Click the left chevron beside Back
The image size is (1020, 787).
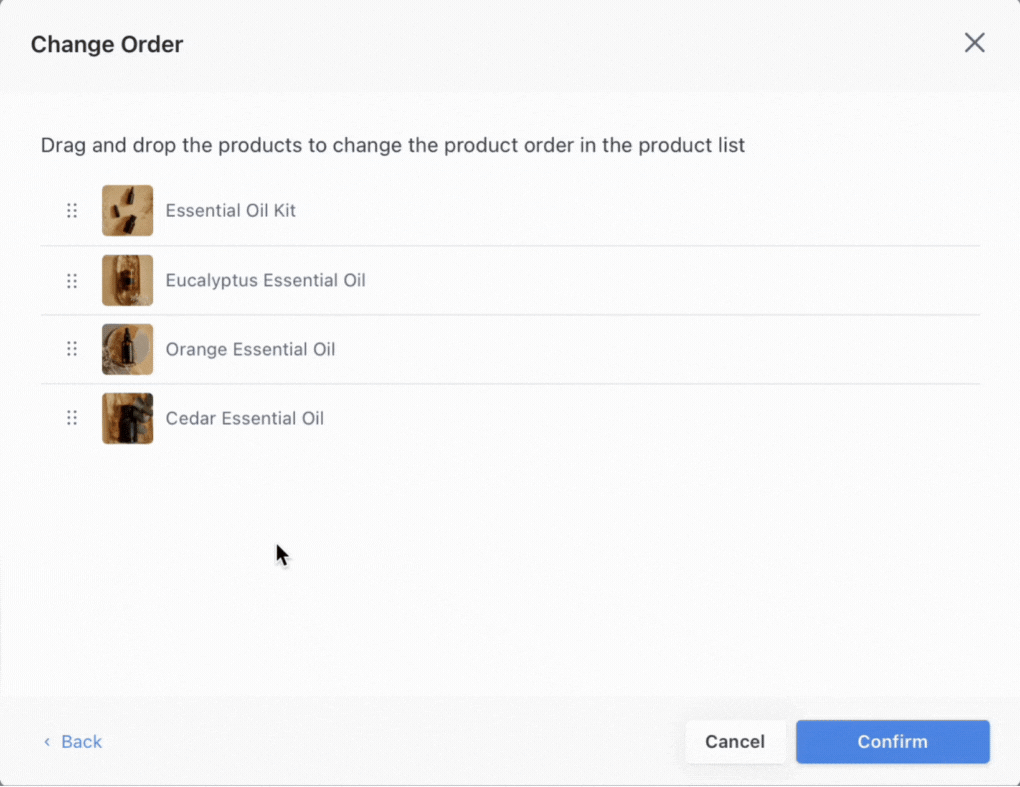47,742
